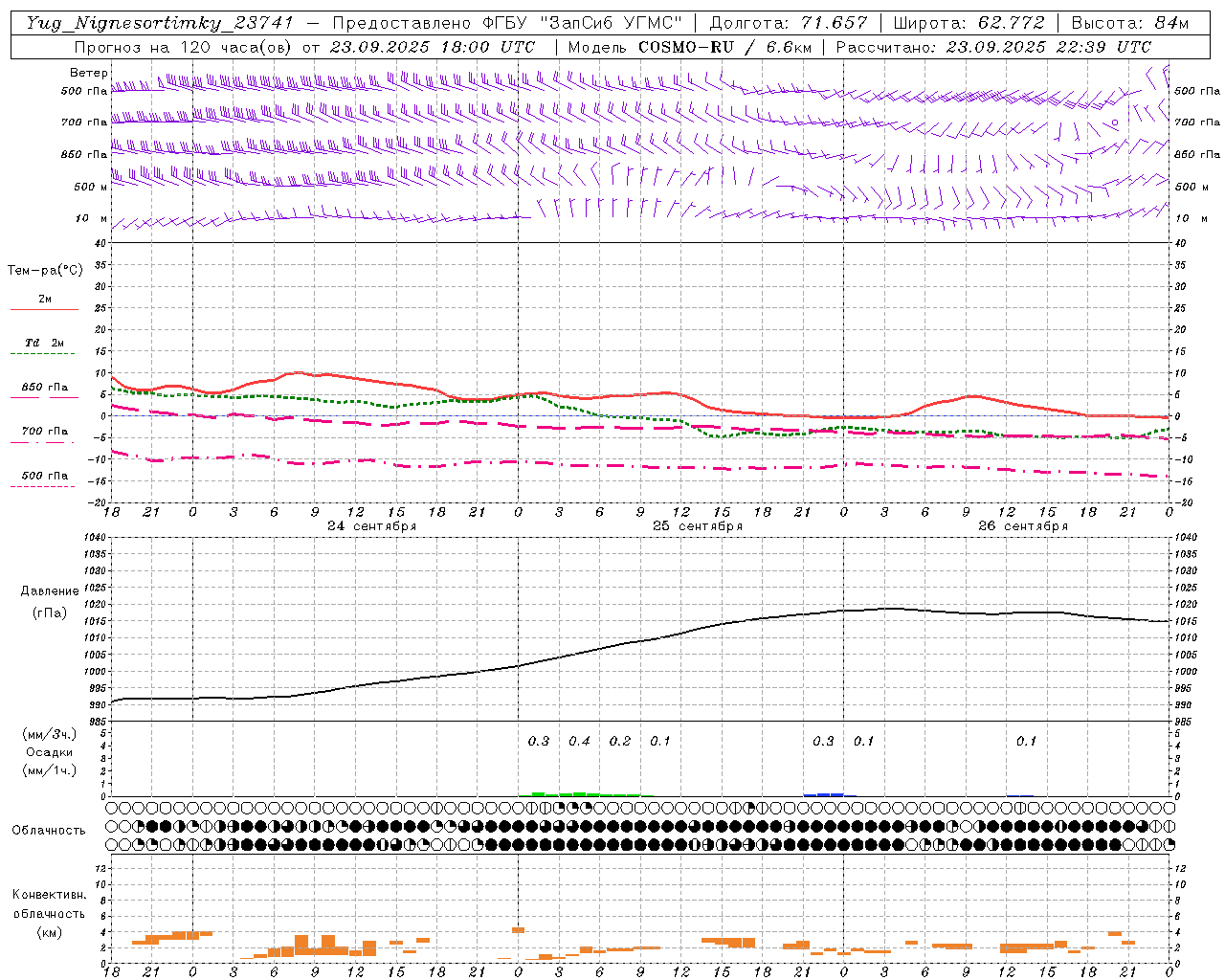Viewport: 1225px width, 980px height.
Task: Click the 2м legend label
Action: pos(45,299)
